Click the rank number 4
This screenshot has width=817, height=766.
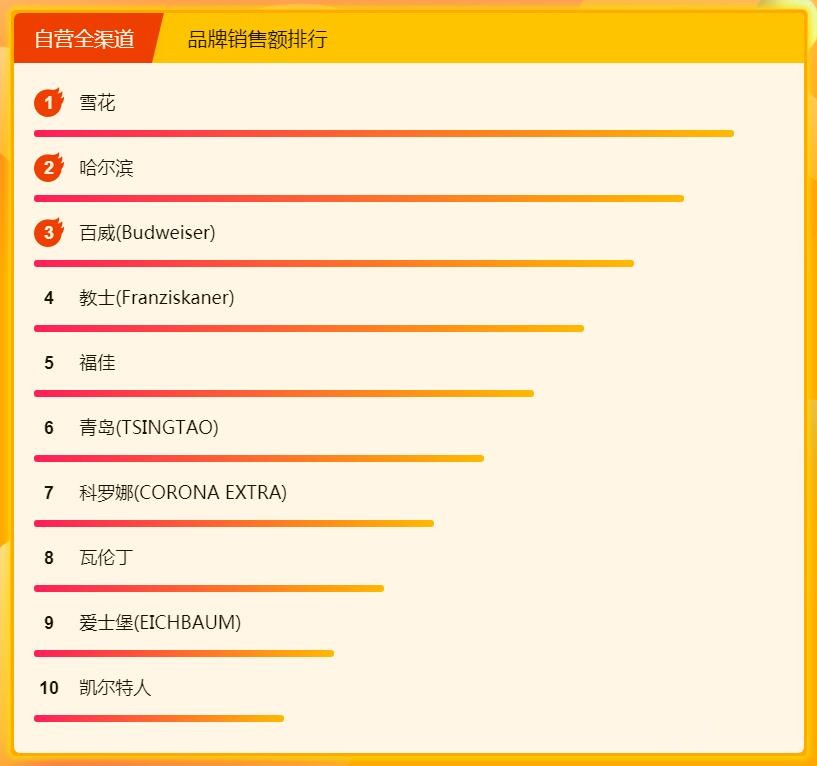click(48, 298)
